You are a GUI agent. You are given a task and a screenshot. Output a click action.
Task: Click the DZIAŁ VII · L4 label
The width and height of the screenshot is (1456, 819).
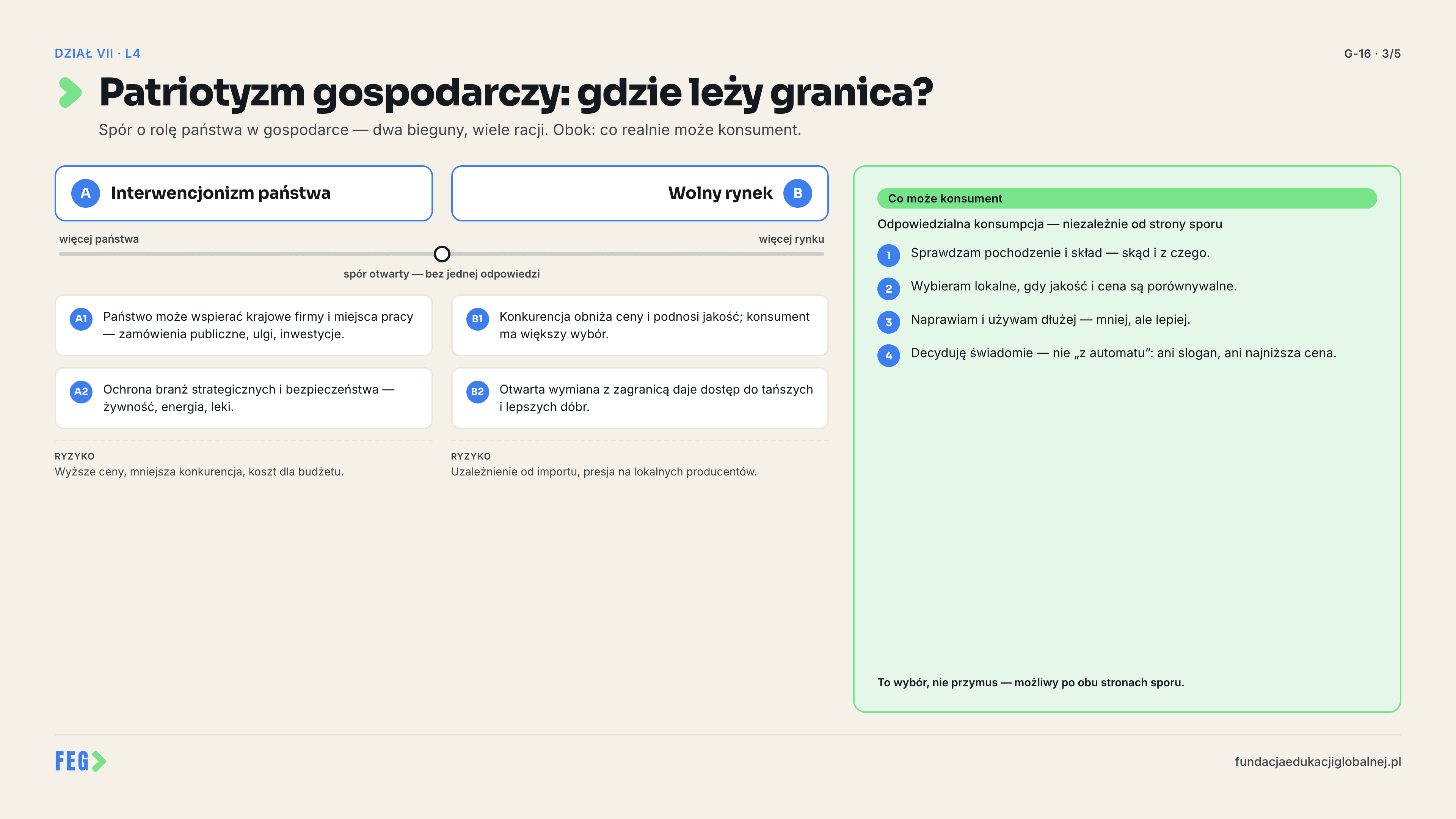(x=97, y=54)
